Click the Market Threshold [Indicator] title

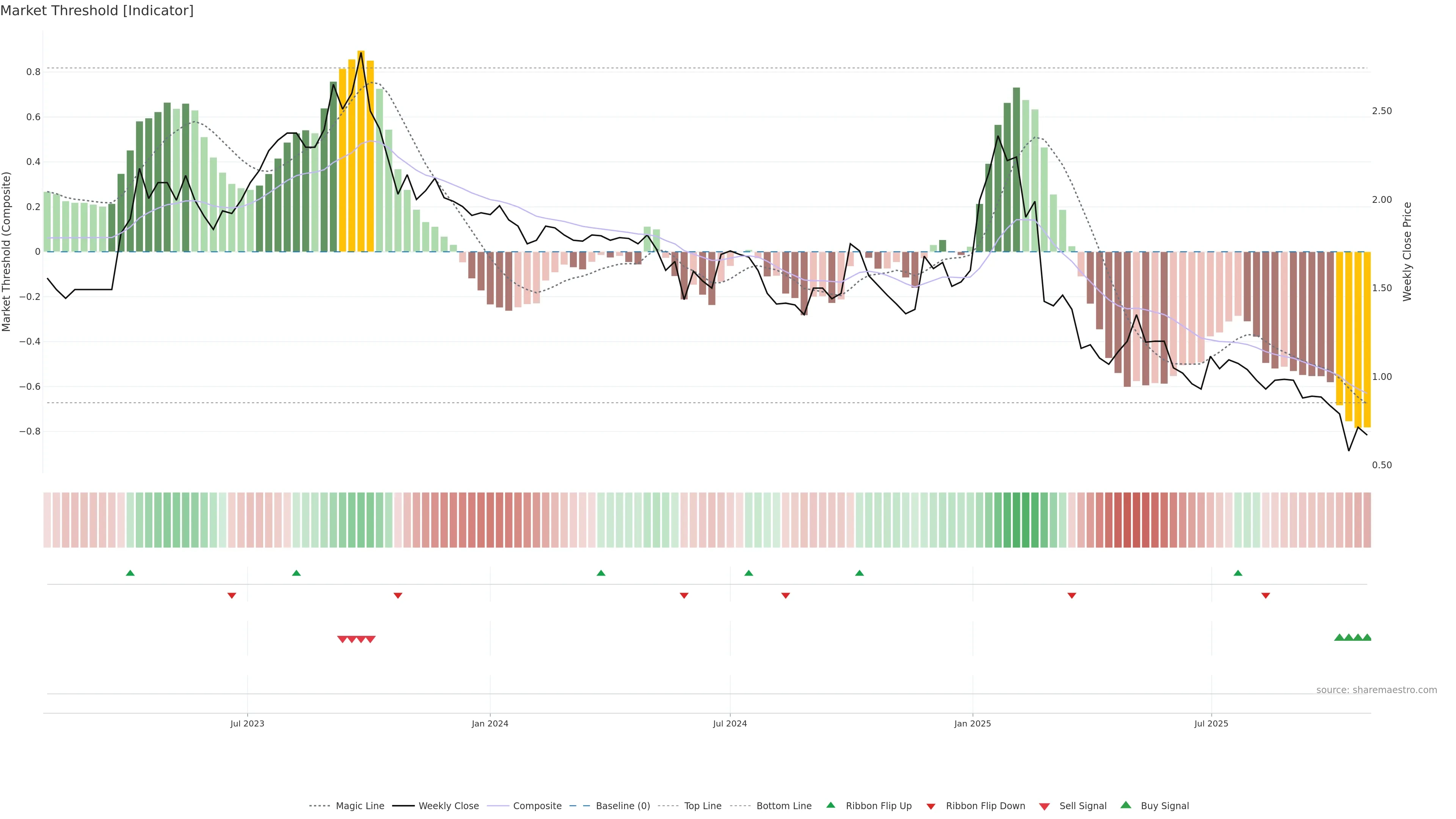[x=97, y=11]
